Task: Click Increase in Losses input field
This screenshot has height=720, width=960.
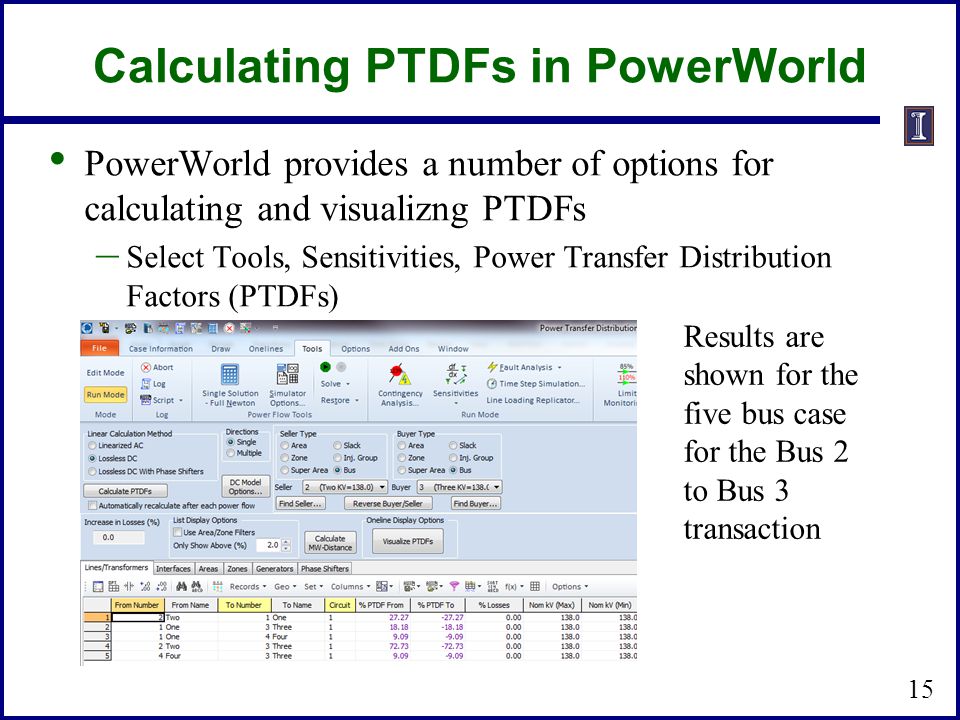Action: tap(119, 538)
